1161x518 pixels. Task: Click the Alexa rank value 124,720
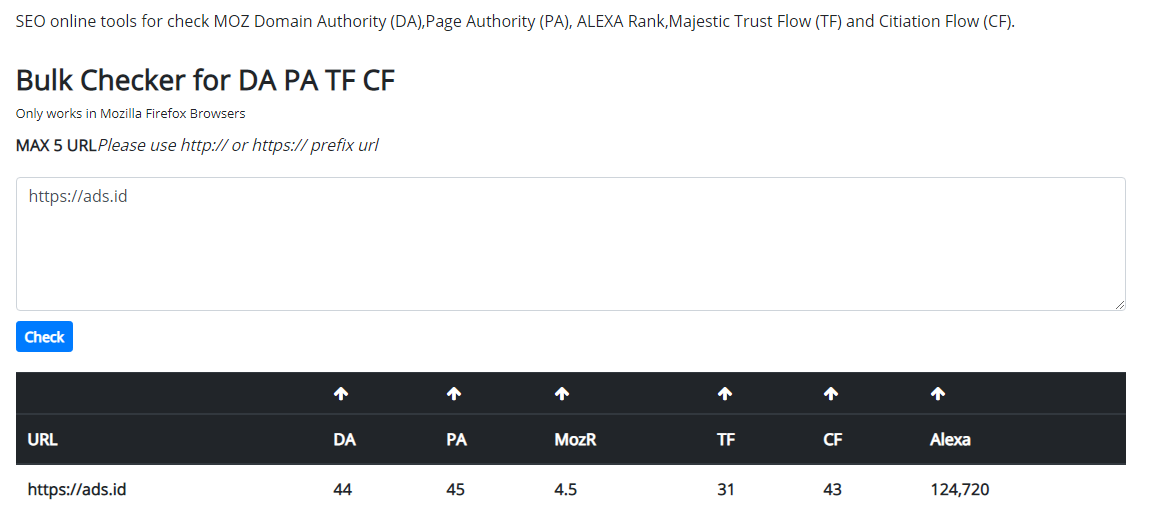tap(960, 490)
